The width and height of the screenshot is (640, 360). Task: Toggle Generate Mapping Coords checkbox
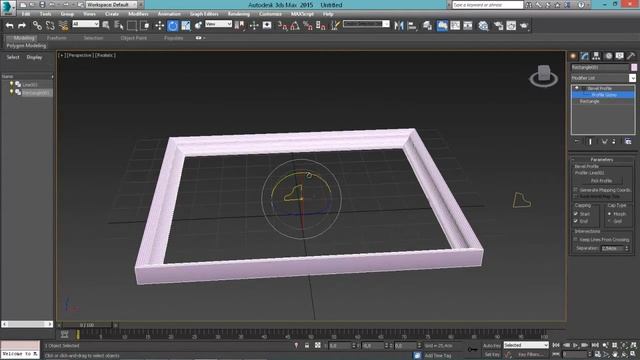tap(576, 190)
